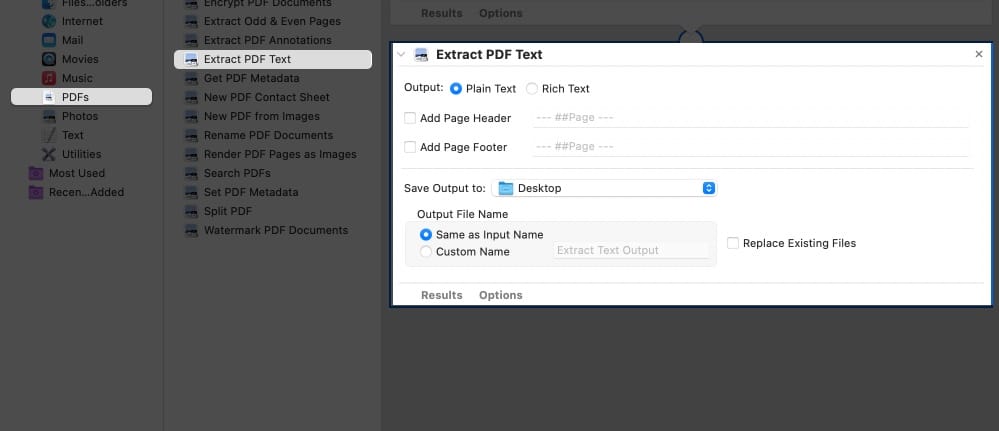This screenshot has height=431, width=999.
Task: Click the Rename PDF Documents action icon
Action: click(x=191, y=136)
